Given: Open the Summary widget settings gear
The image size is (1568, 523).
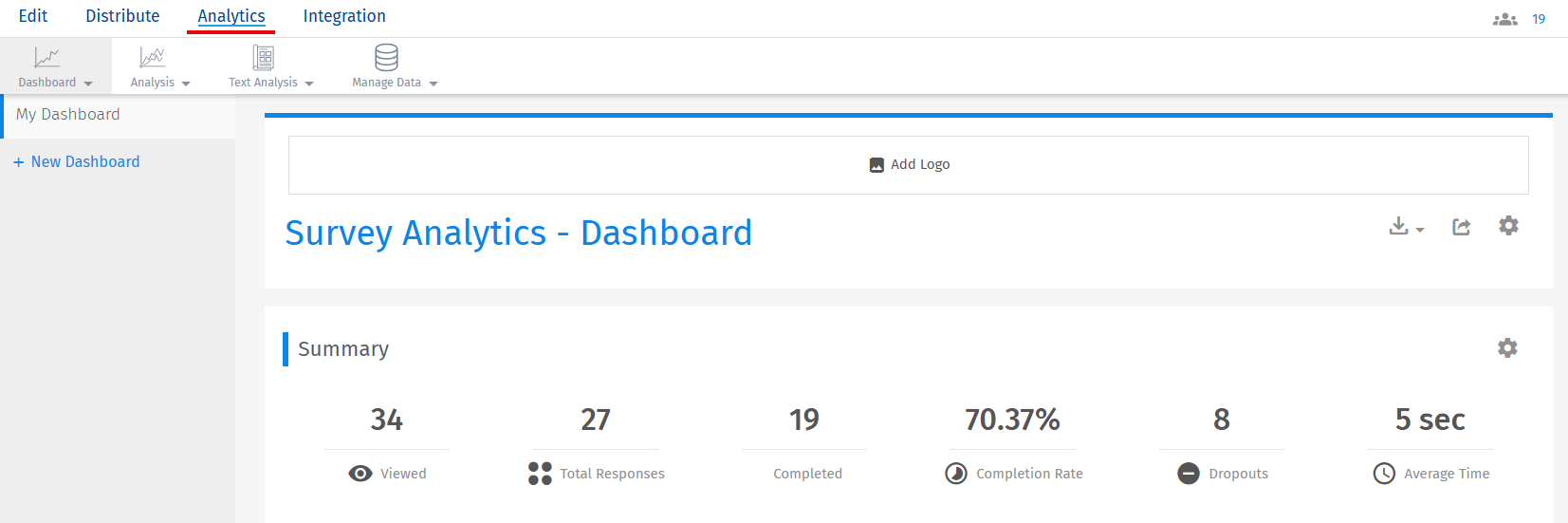Looking at the screenshot, I should [1507, 348].
